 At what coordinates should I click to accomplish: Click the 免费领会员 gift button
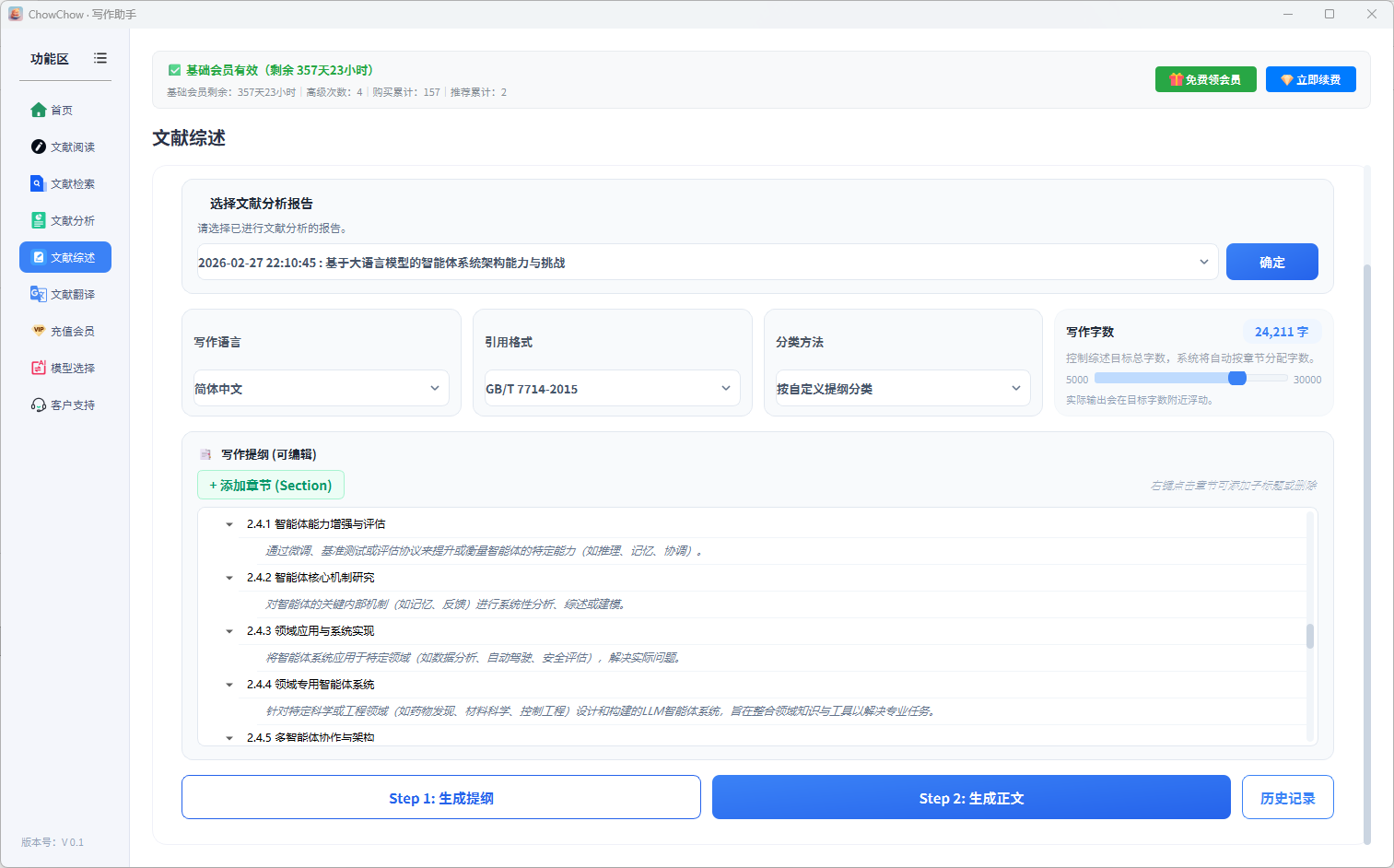(x=1204, y=79)
